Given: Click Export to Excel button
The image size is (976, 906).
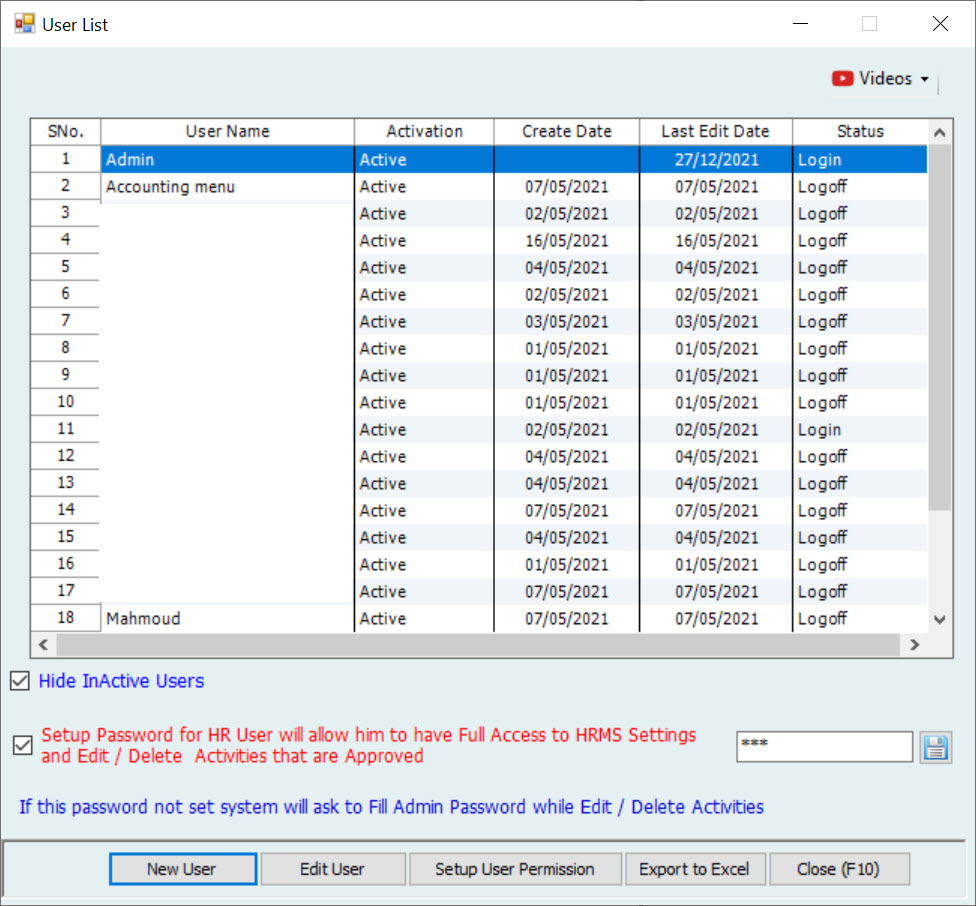Looking at the screenshot, I should tap(695, 869).
